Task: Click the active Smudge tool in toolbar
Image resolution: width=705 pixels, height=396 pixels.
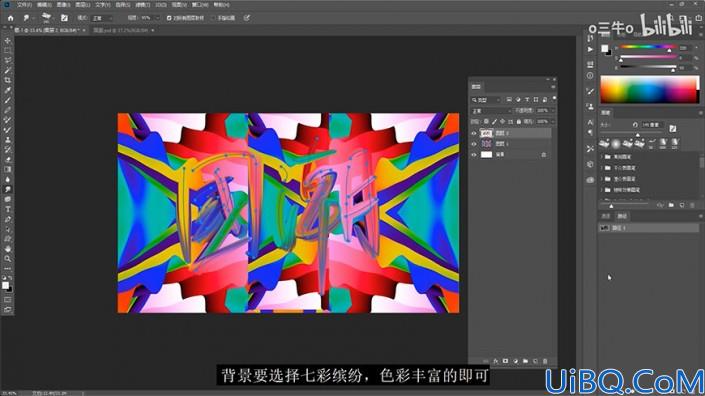Action: 8,189
